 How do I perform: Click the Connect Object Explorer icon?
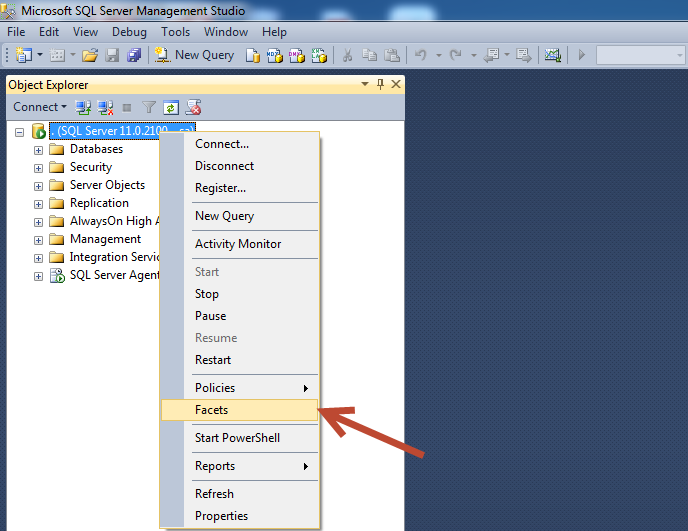point(83,107)
